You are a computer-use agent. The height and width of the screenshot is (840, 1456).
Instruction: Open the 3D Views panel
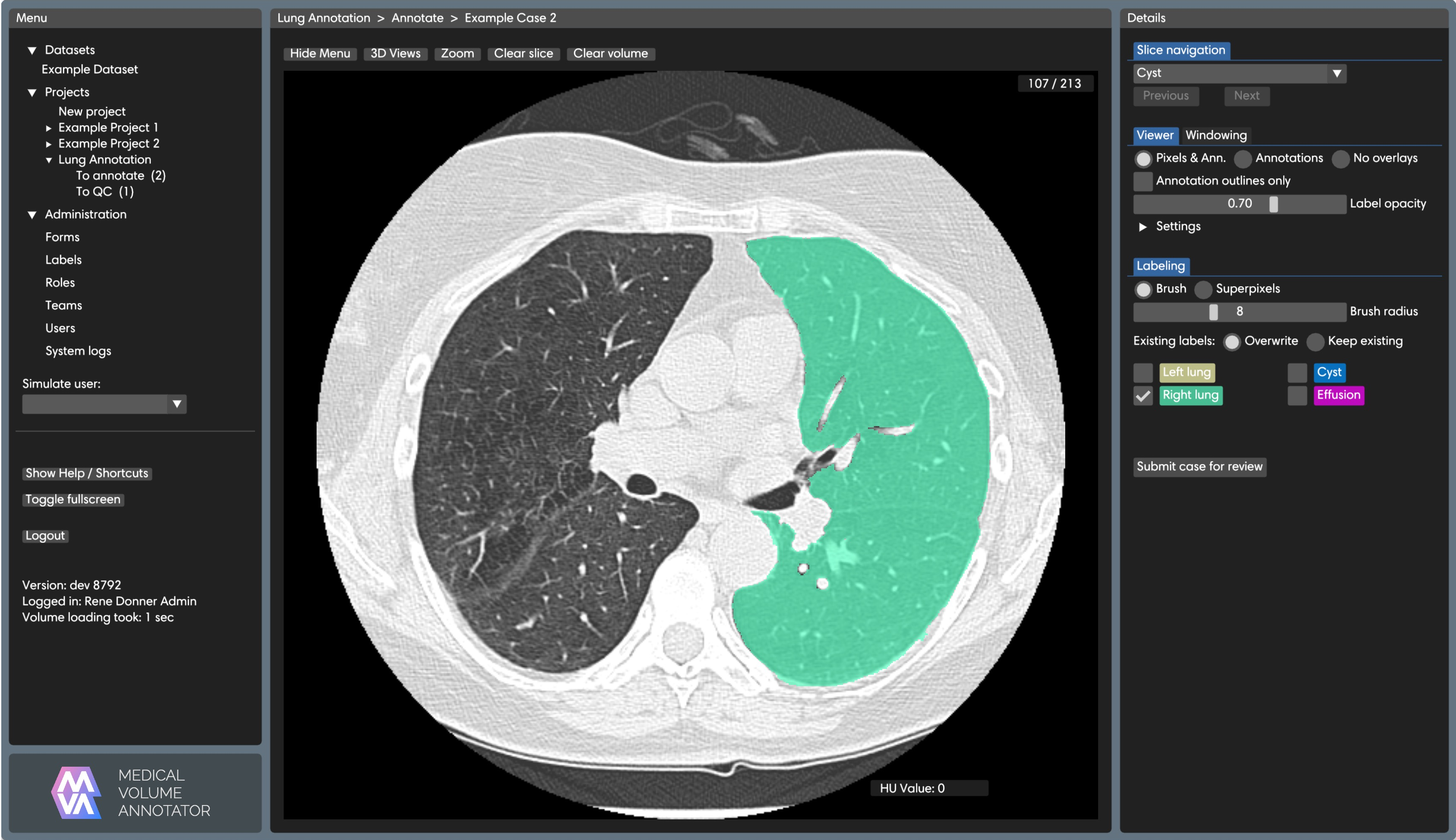[x=396, y=53]
